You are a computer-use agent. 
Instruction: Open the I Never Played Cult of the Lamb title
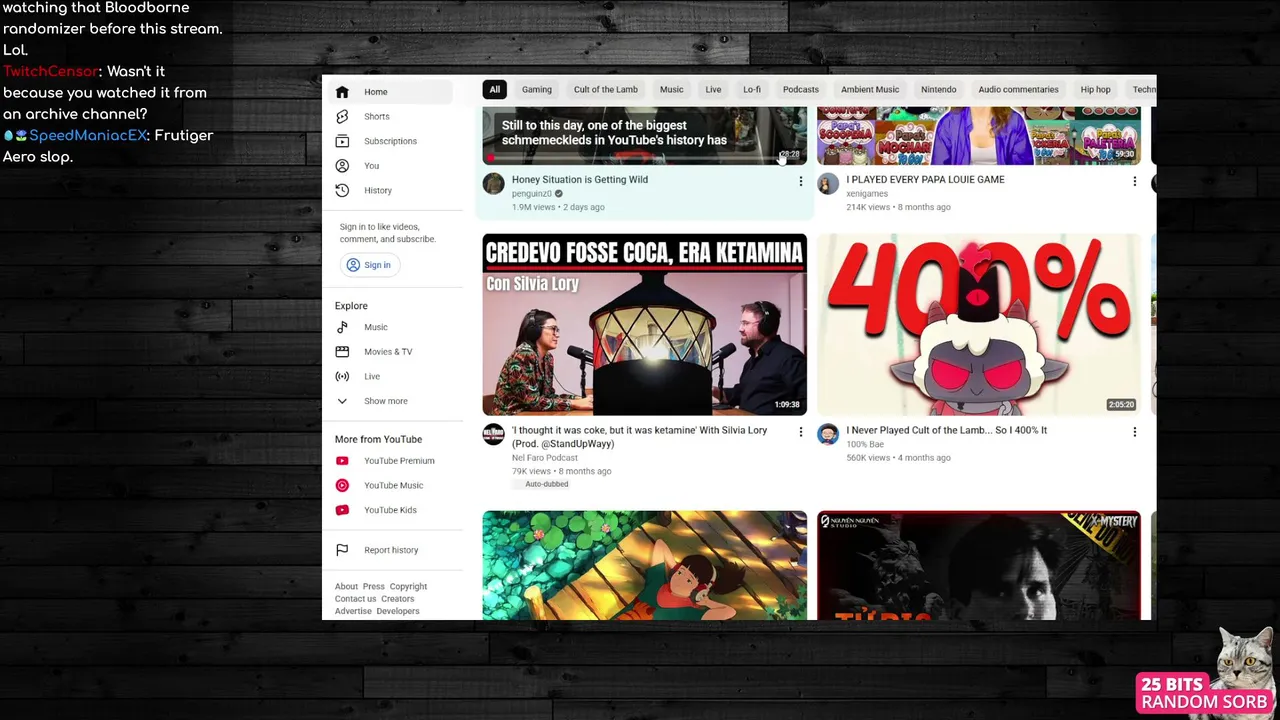coord(947,430)
